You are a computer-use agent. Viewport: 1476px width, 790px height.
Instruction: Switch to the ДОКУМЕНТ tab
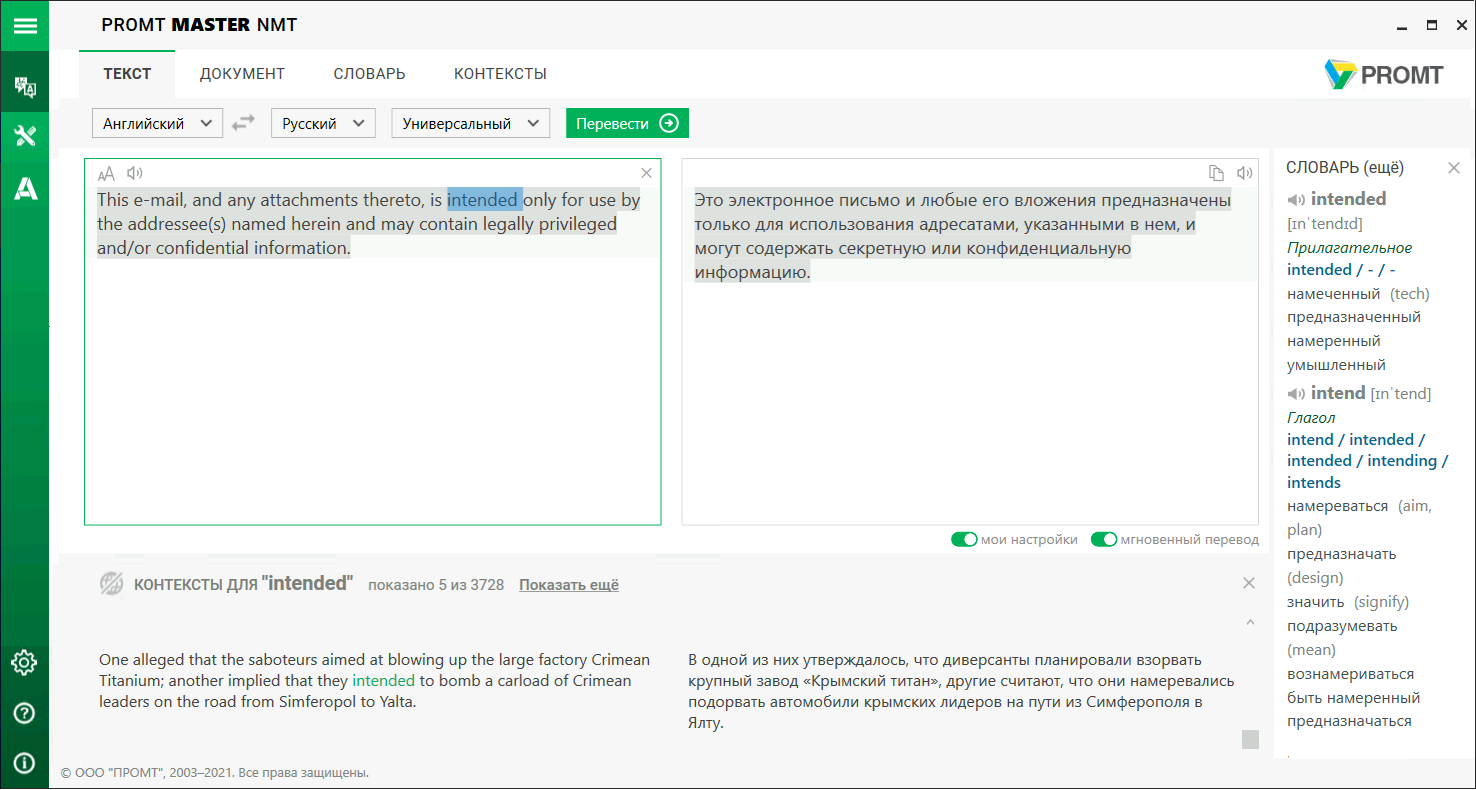point(242,74)
